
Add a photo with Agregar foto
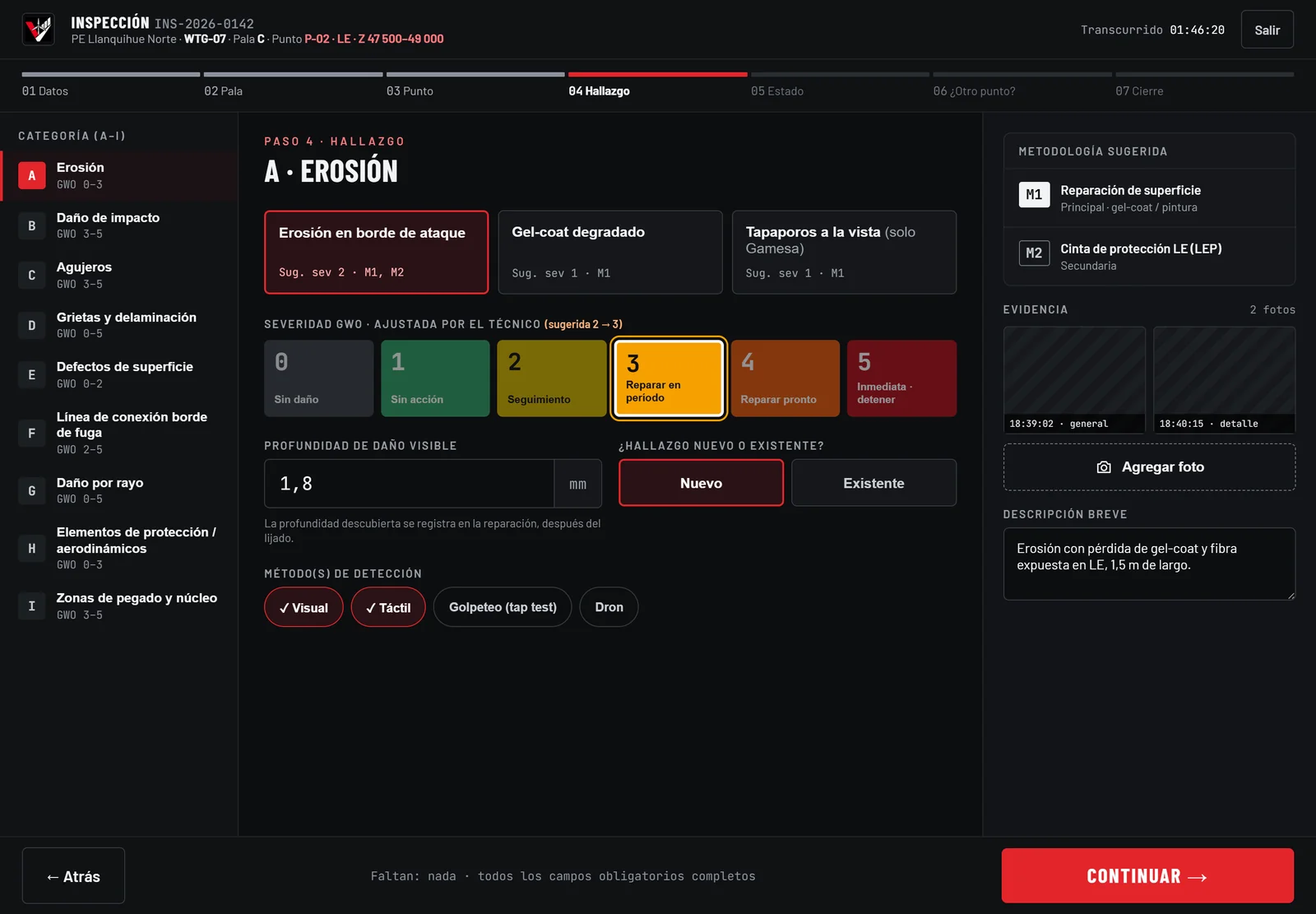coord(1149,467)
